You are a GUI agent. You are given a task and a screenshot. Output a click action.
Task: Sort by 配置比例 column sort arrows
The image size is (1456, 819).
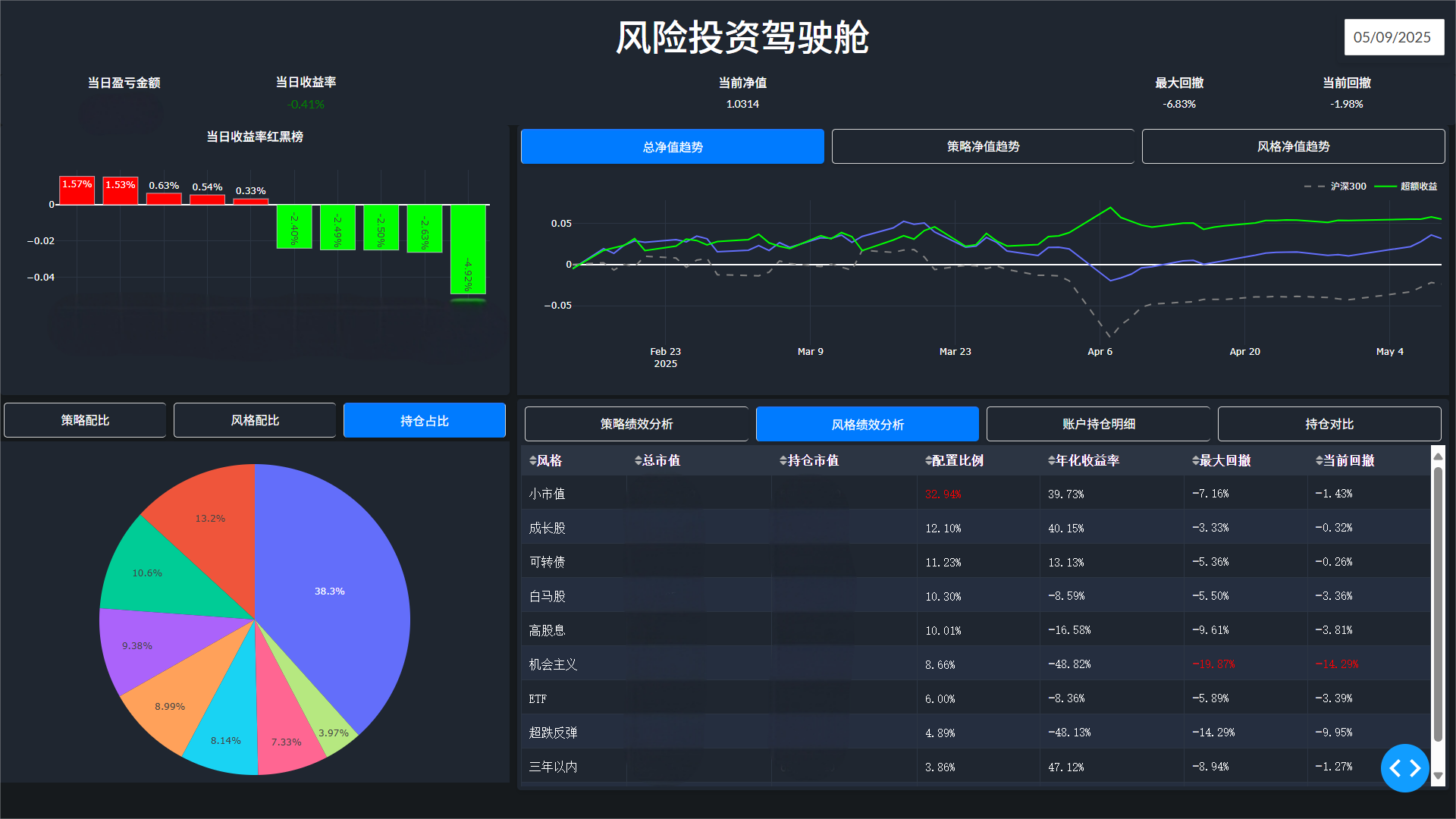tap(928, 461)
